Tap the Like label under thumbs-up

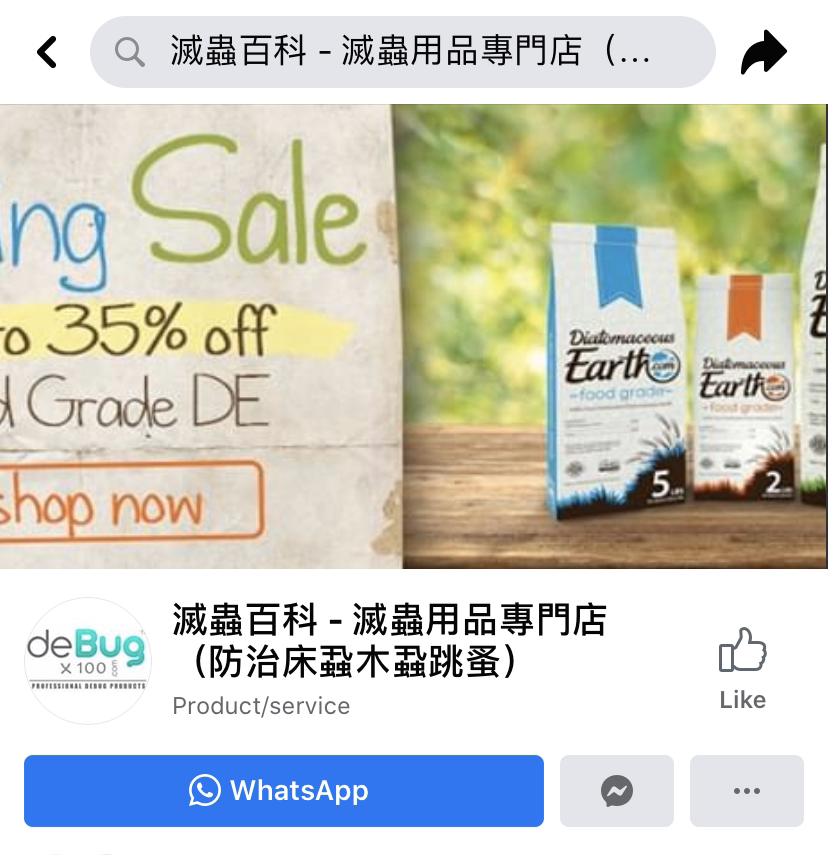(742, 700)
